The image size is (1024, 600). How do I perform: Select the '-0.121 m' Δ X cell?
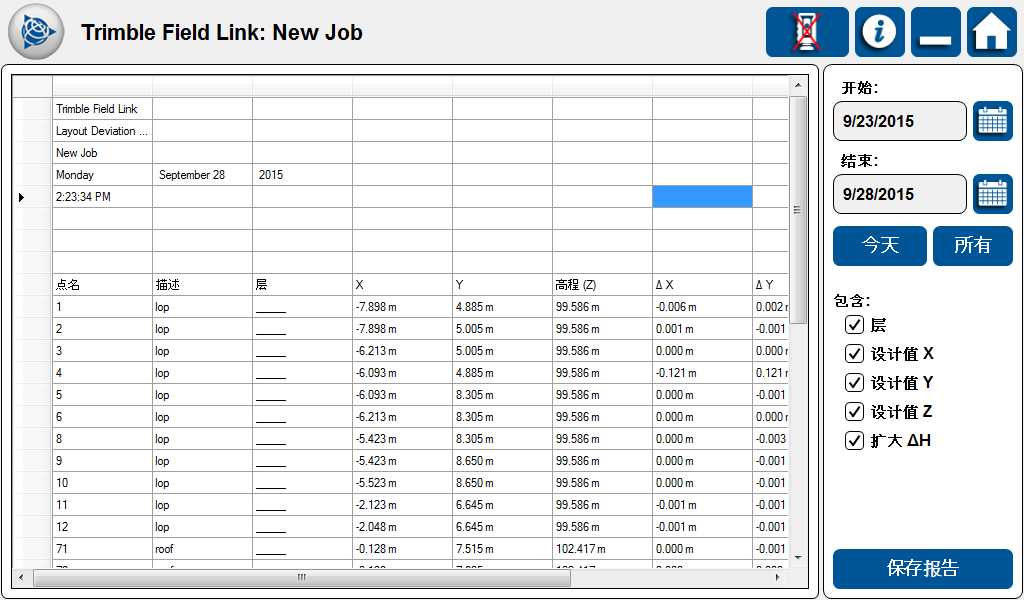coord(702,373)
